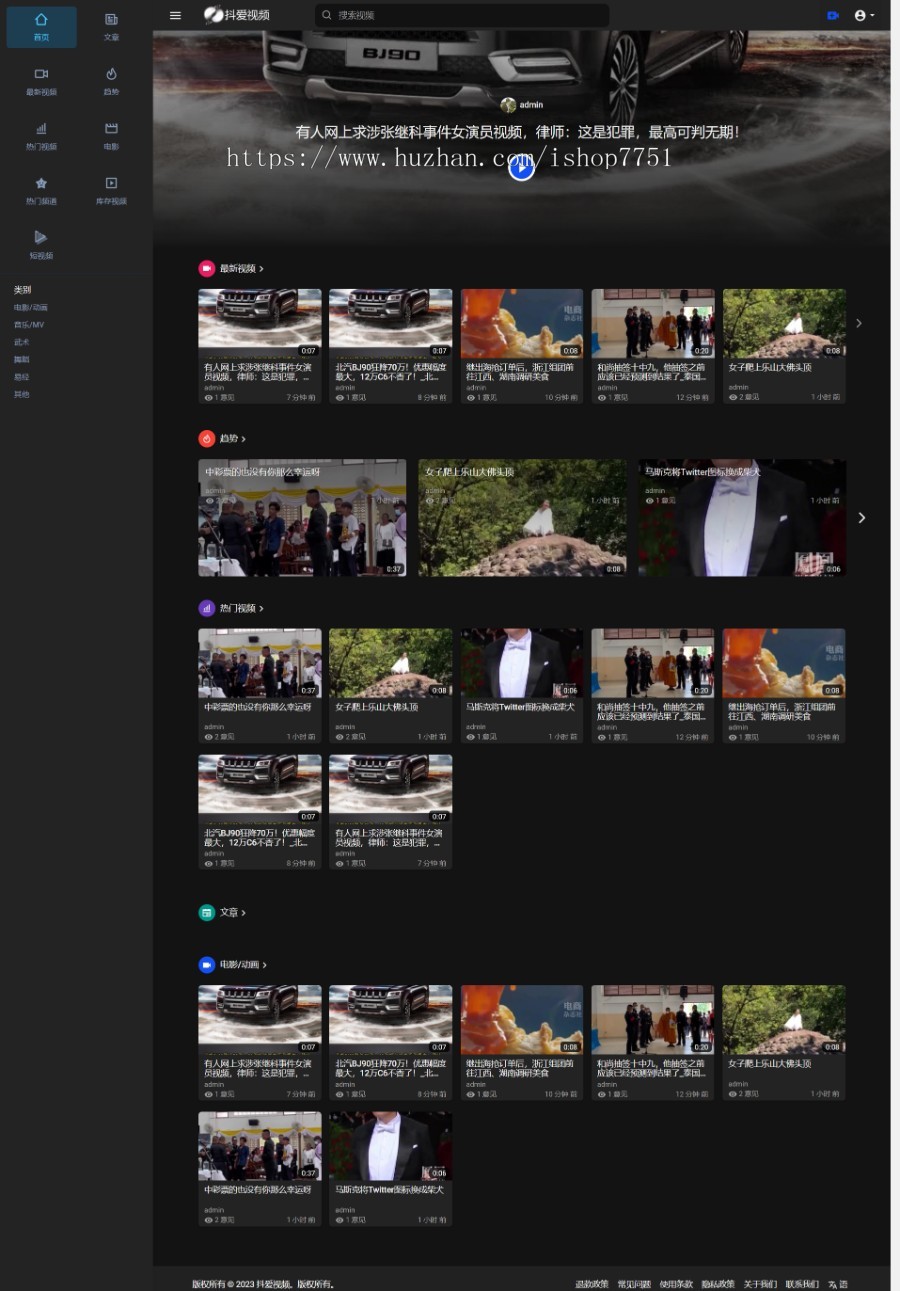Image resolution: width=900 pixels, height=1291 pixels.
Task: Open 马斯克将Twitter图标换成柴犬 trending thumbnail
Action: point(742,517)
